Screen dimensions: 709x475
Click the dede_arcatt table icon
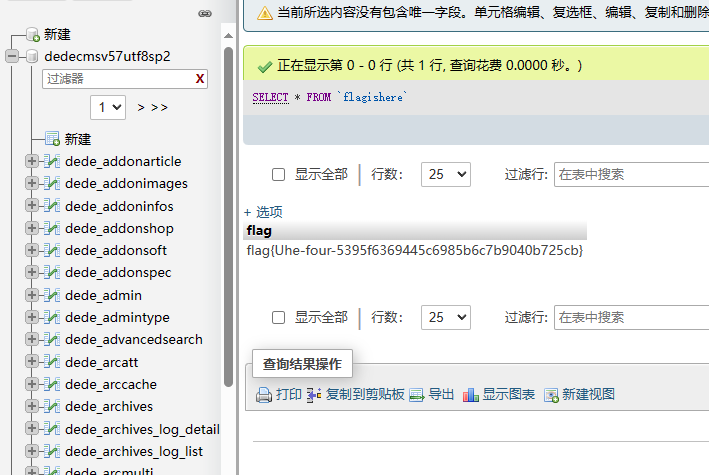[x=52, y=362]
